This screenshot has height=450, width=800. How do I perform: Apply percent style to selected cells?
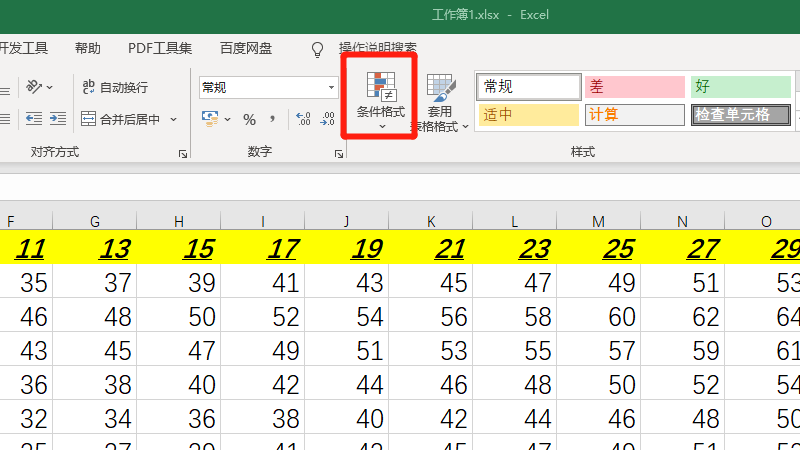tap(249, 120)
